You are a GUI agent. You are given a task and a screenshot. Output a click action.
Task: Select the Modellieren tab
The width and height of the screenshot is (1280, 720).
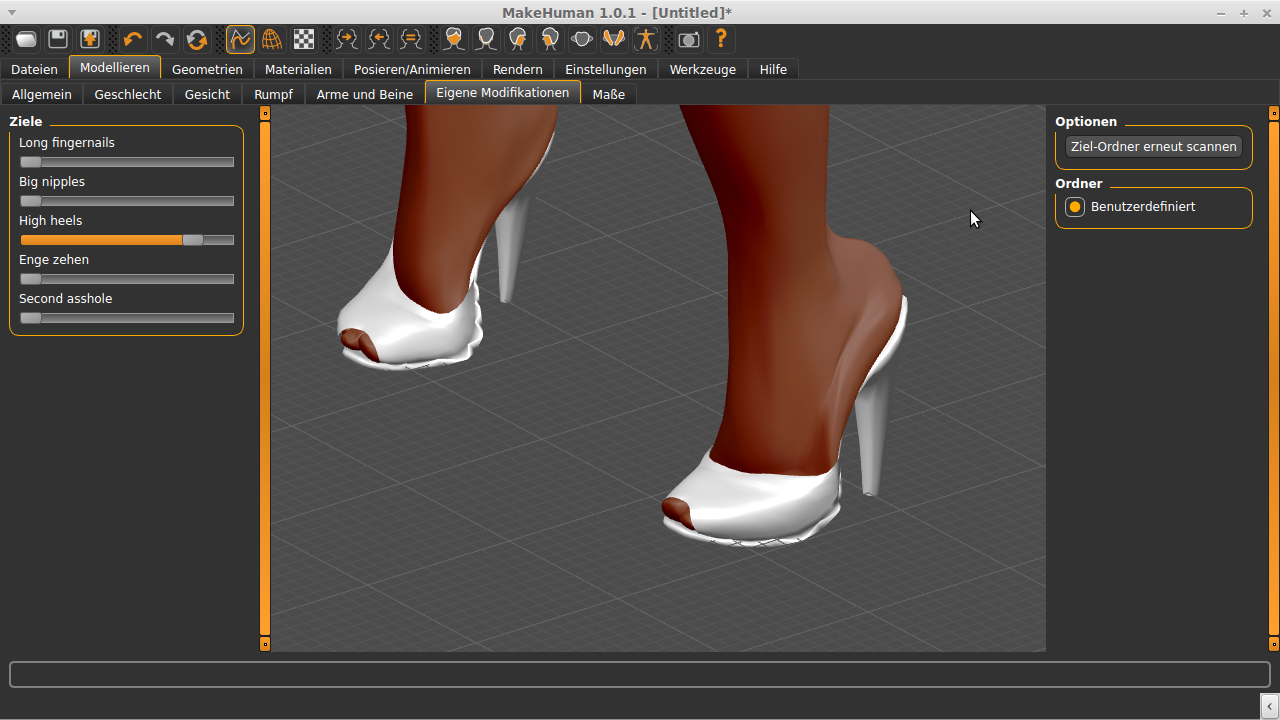[x=115, y=67]
